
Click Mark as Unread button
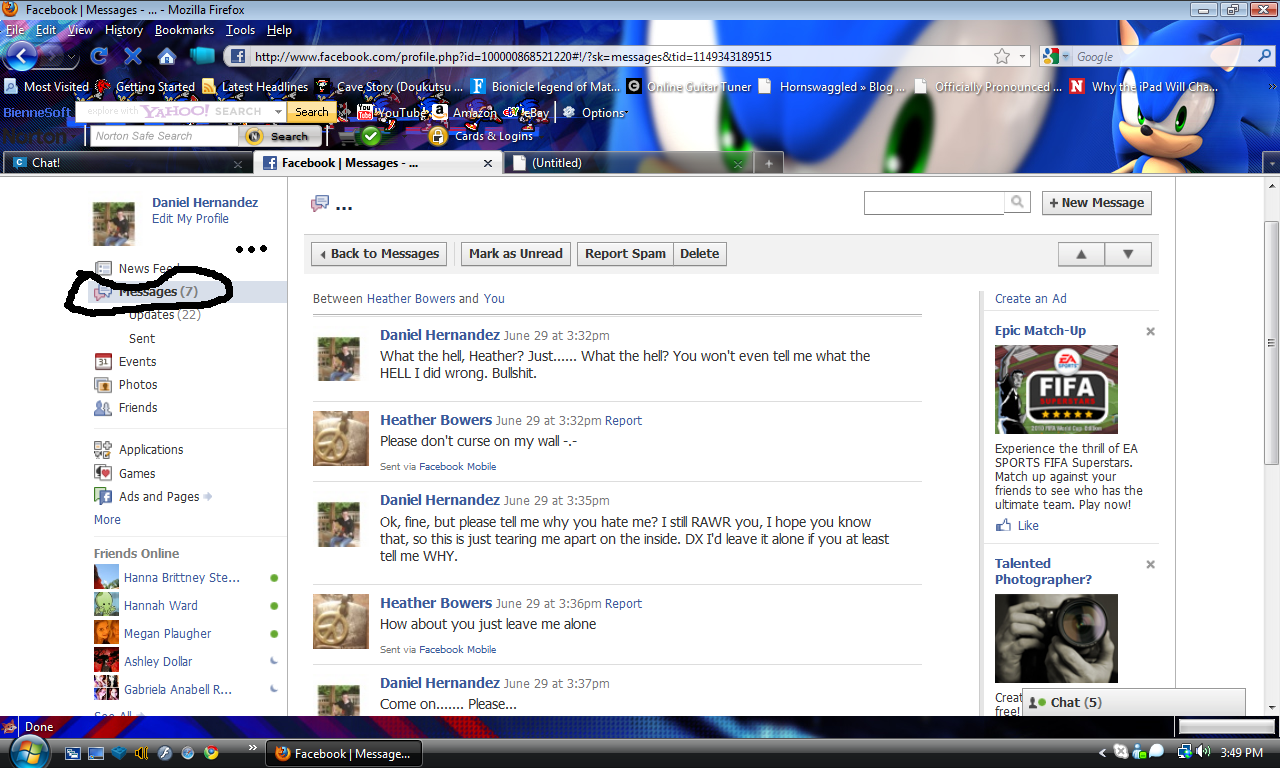point(516,254)
